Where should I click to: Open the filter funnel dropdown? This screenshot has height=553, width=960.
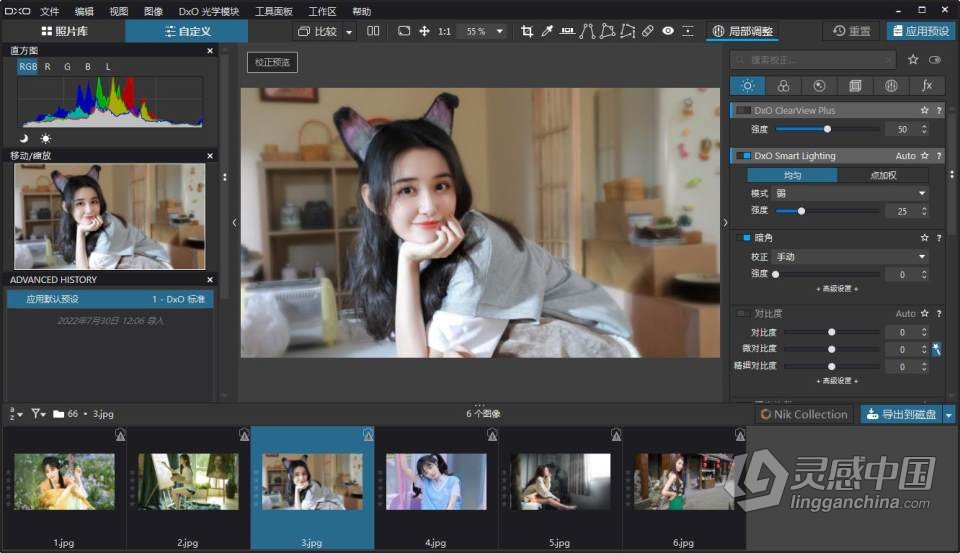coord(39,414)
